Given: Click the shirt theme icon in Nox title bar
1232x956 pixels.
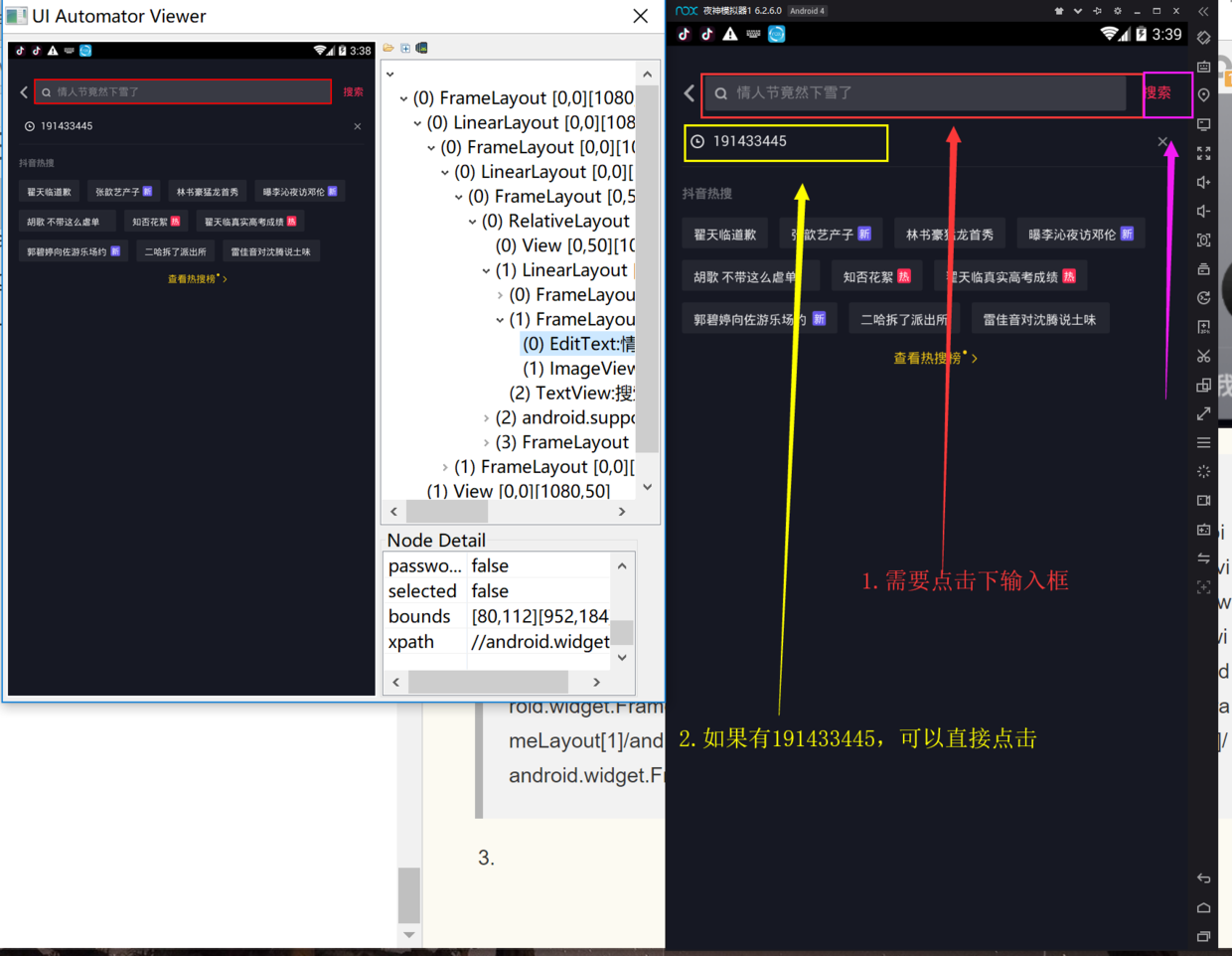Looking at the screenshot, I should 1059,11.
